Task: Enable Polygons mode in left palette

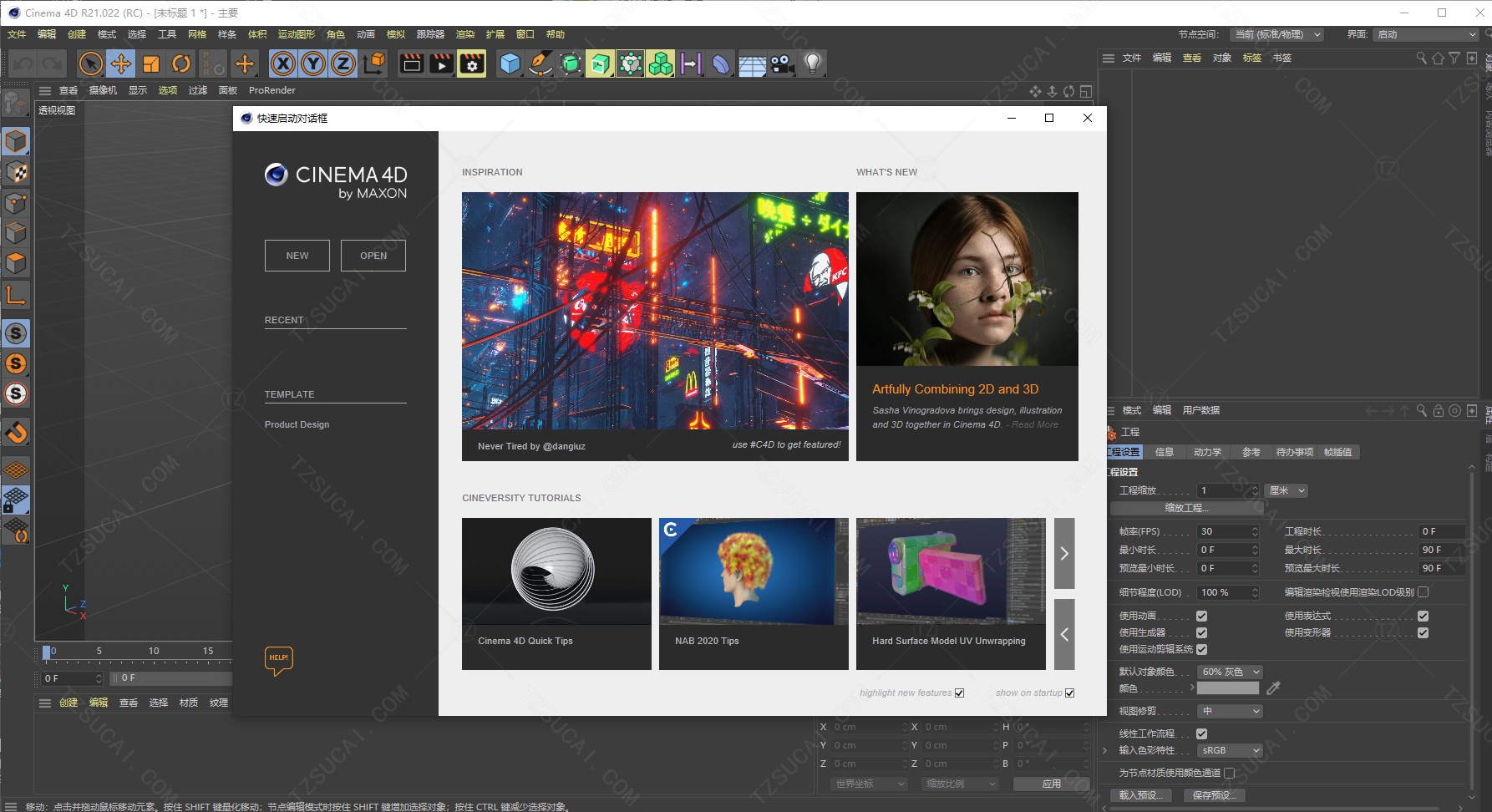Action: click(x=16, y=263)
